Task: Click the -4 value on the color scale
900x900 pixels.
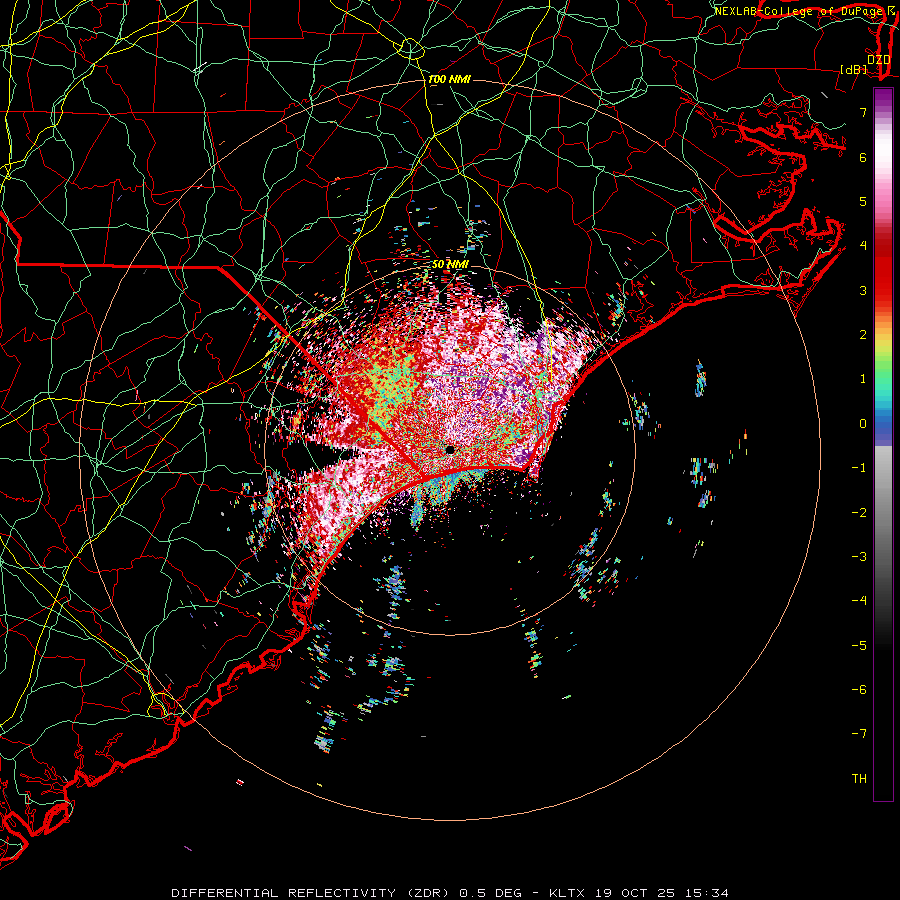Action: click(x=859, y=600)
